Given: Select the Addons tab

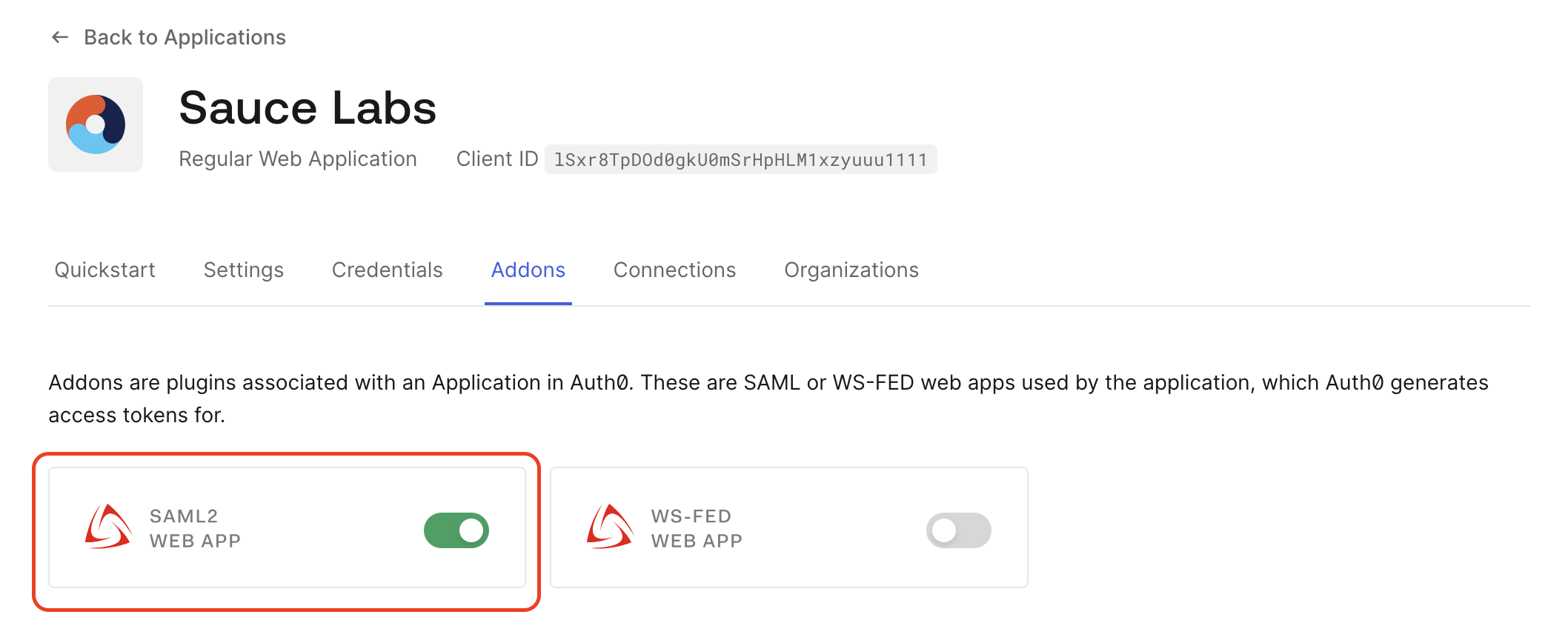Looking at the screenshot, I should [x=528, y=270].
